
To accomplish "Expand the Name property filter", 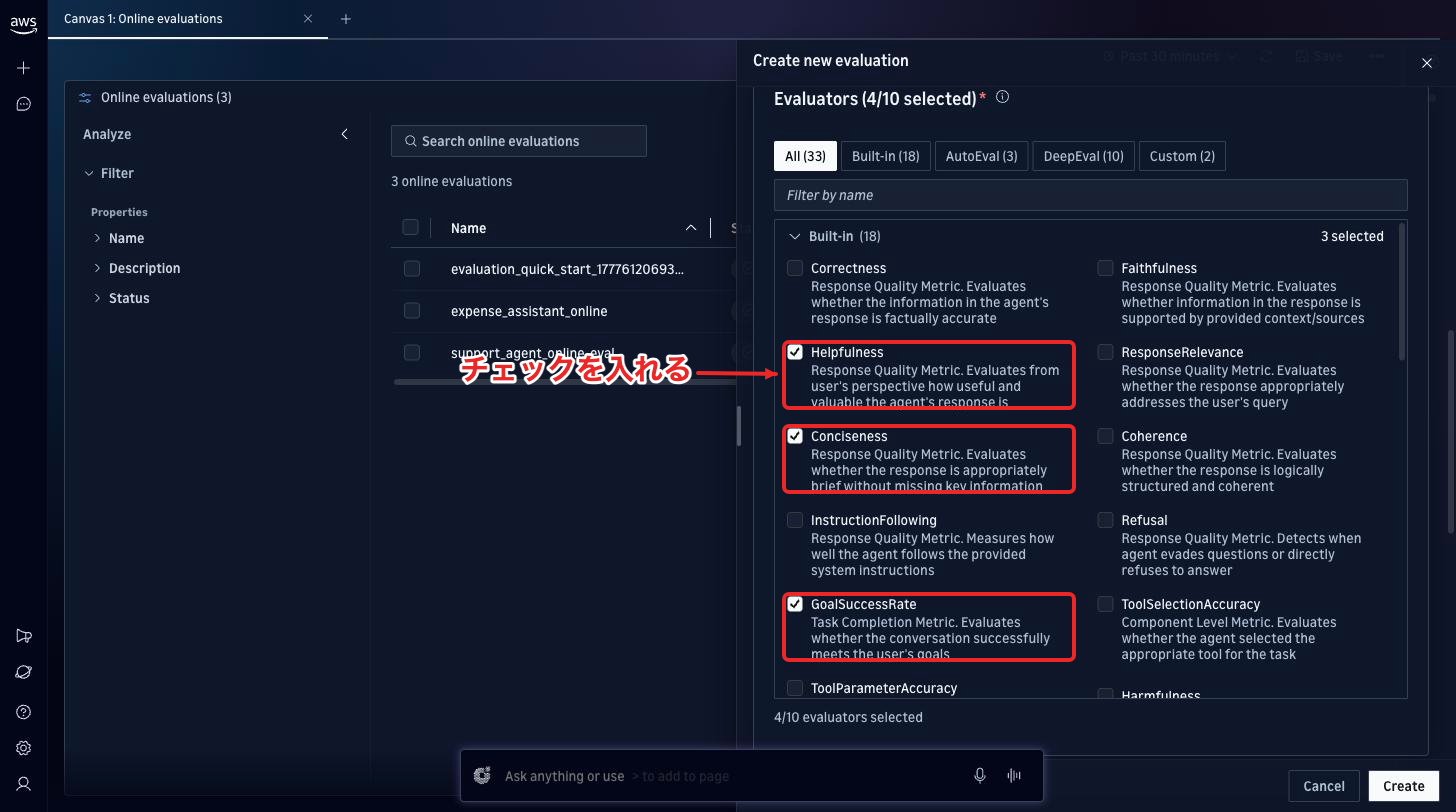I will pyautogui.click(x=98, y=238).
